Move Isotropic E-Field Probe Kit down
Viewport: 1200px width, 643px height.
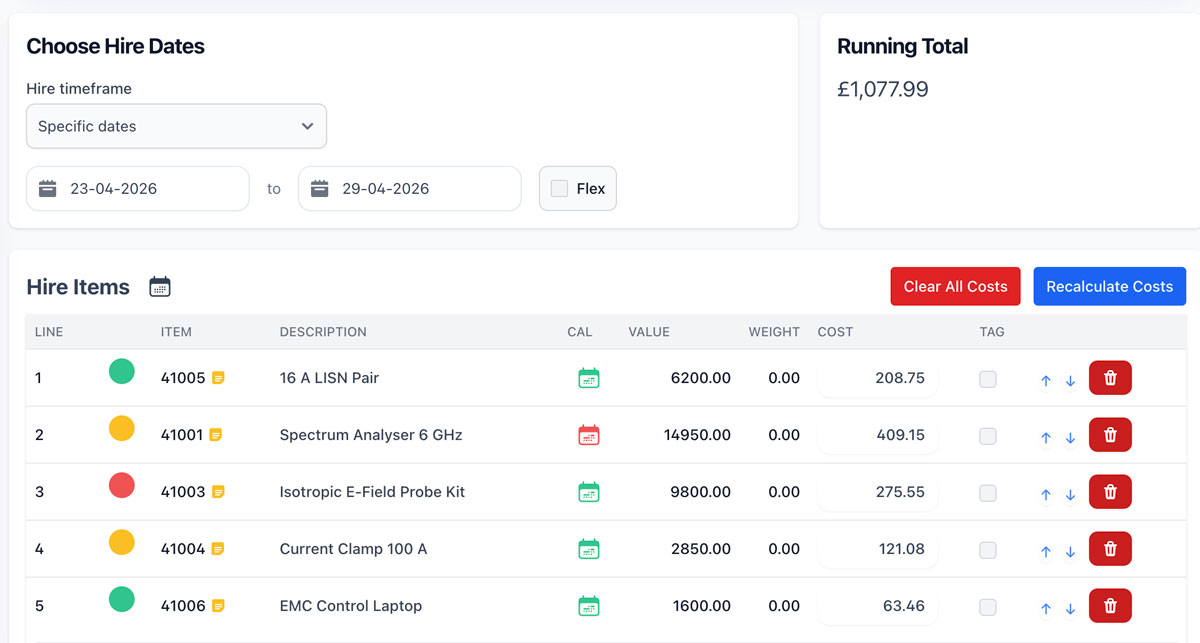click(1070, 494)
